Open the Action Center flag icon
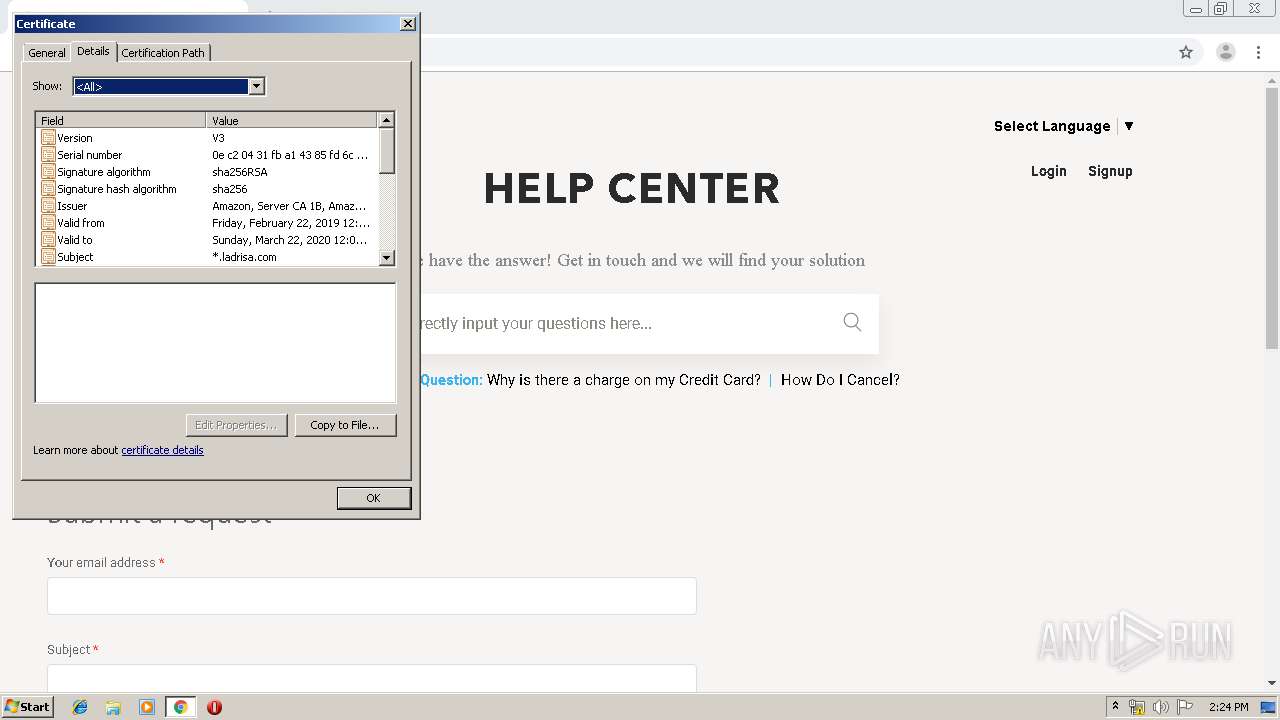The height and width of the screenshot is (720, 1280). coord(1185,707)
